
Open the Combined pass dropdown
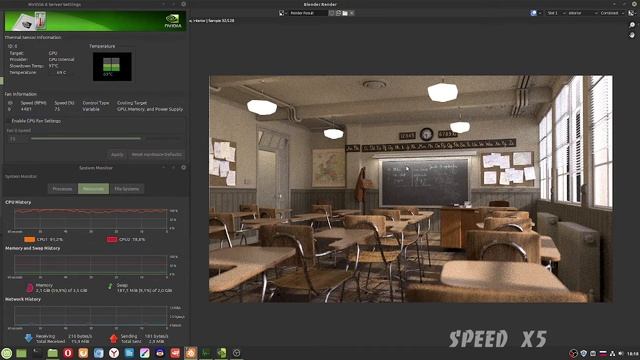[612, 13]
